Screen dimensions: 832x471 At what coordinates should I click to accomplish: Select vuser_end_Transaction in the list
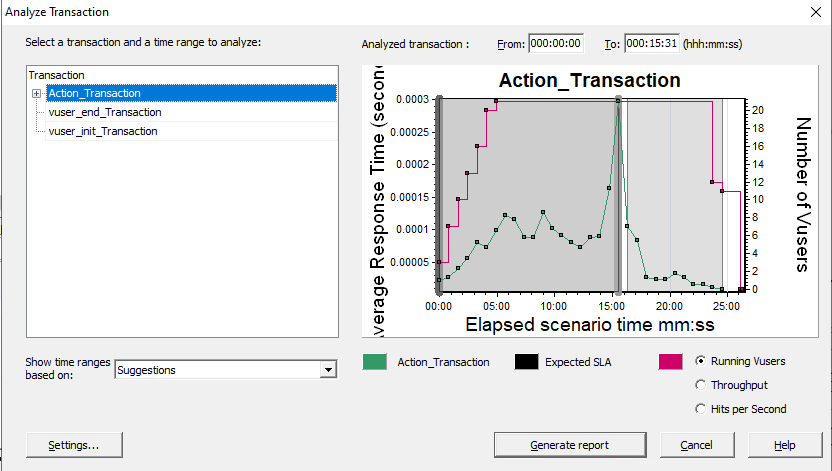pos(104,112)
